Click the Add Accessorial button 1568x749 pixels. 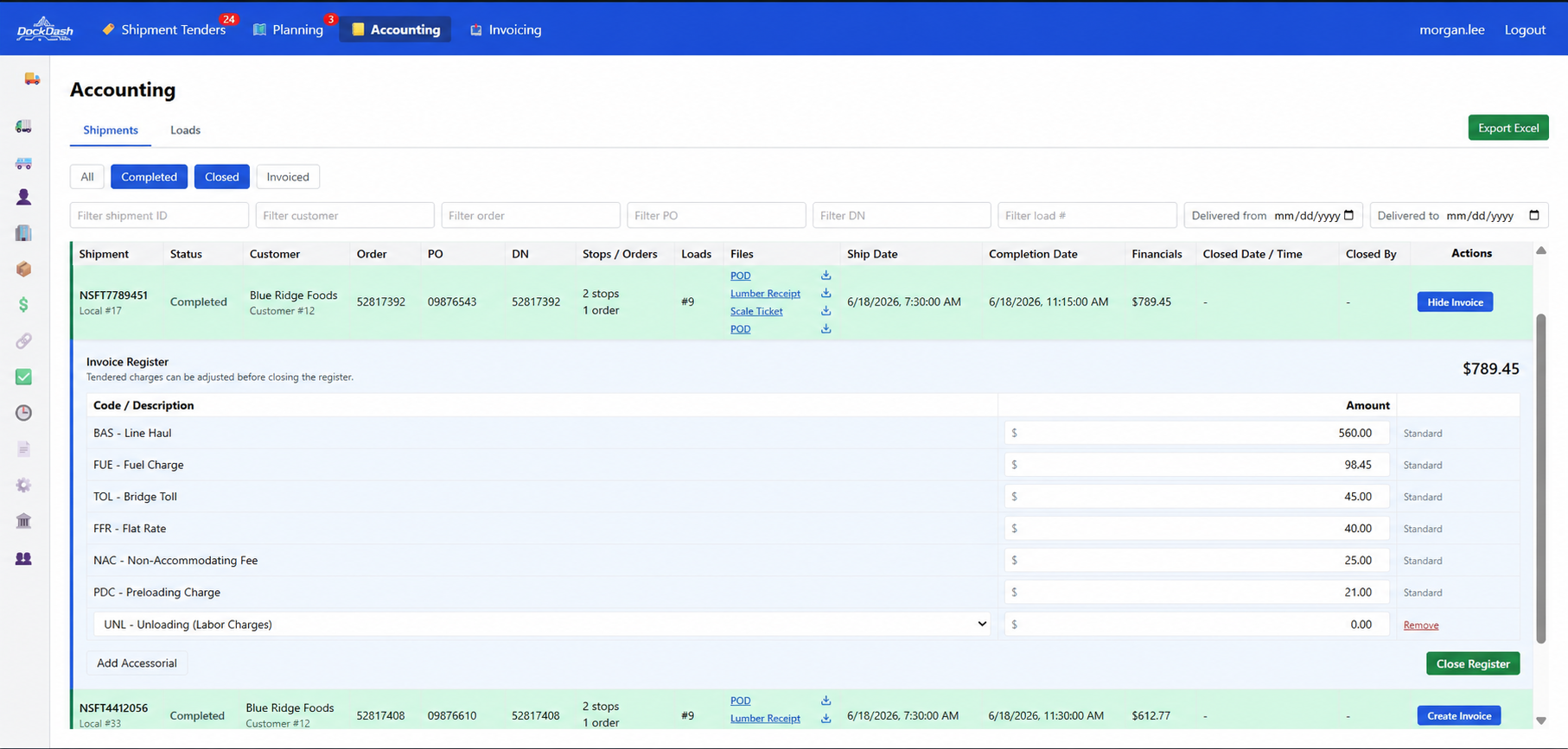[137, 663]
